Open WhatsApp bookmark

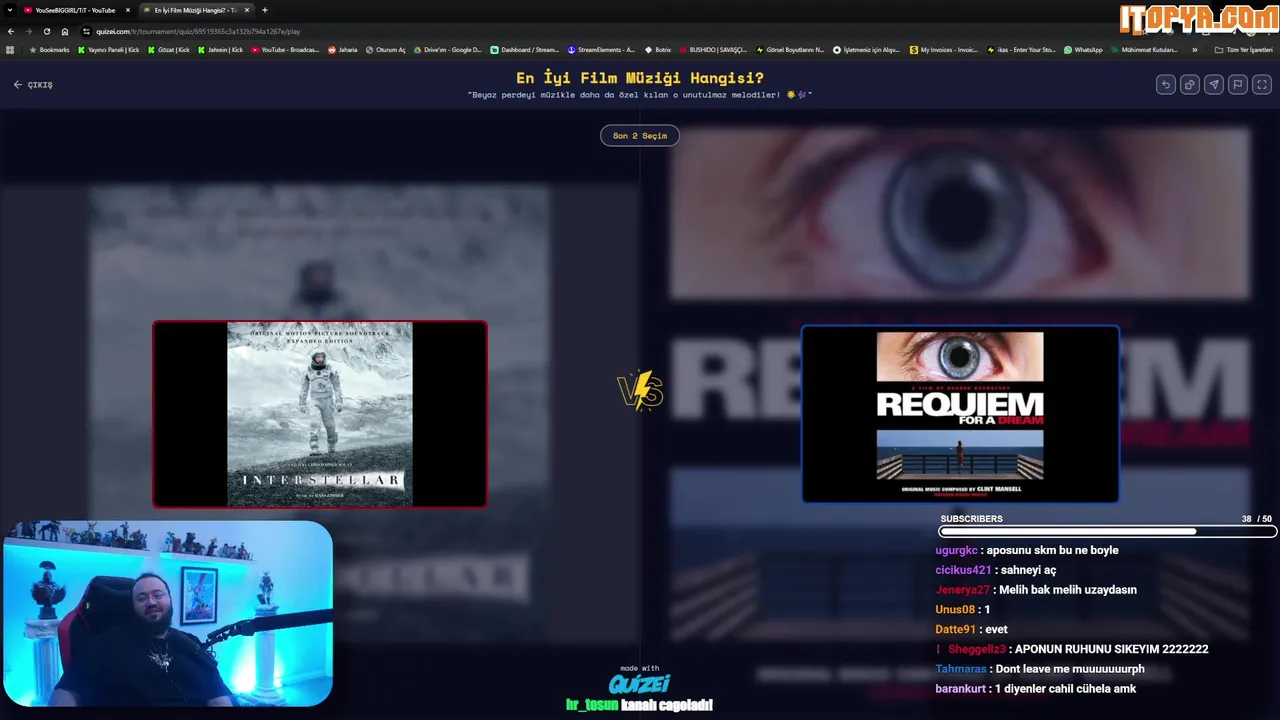[x=1083, y=49]
